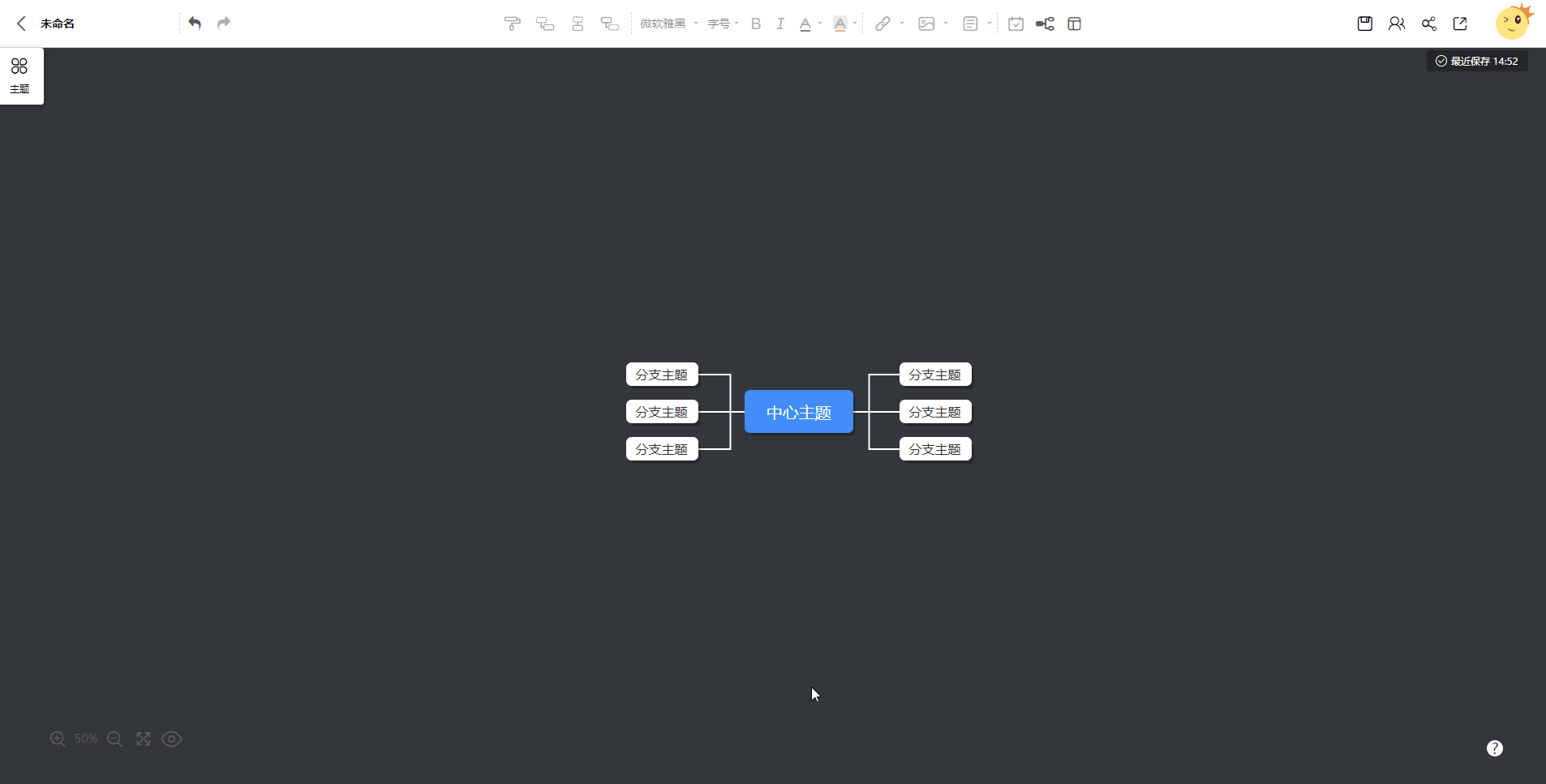This screenshot has height=784, width=1546.
Task: Select the 中心主题 central node
Action: pyautogui.click(x=798, y=412)
